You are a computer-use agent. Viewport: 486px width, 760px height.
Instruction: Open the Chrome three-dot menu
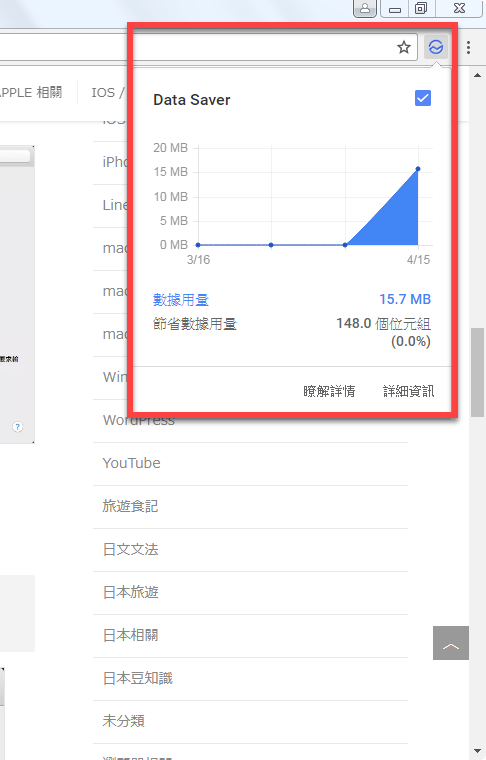(468, 47)
